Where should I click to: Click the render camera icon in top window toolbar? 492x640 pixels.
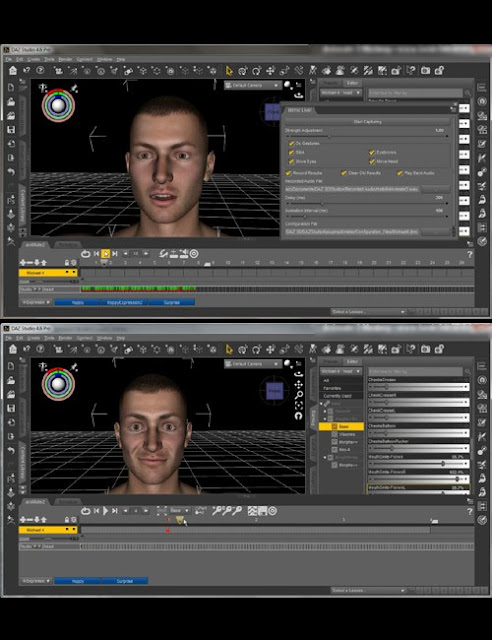425,71
